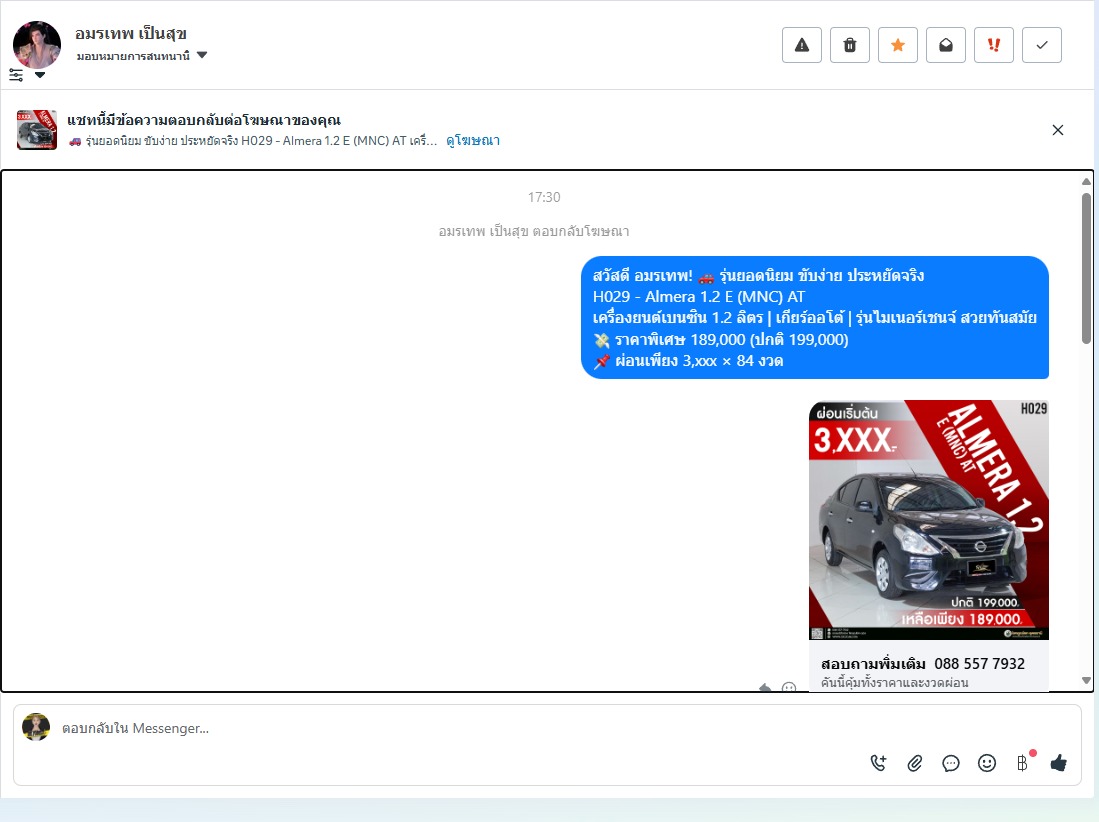Open the filter sliders icon under avatar
The image size is (1099, 822).
16,75
